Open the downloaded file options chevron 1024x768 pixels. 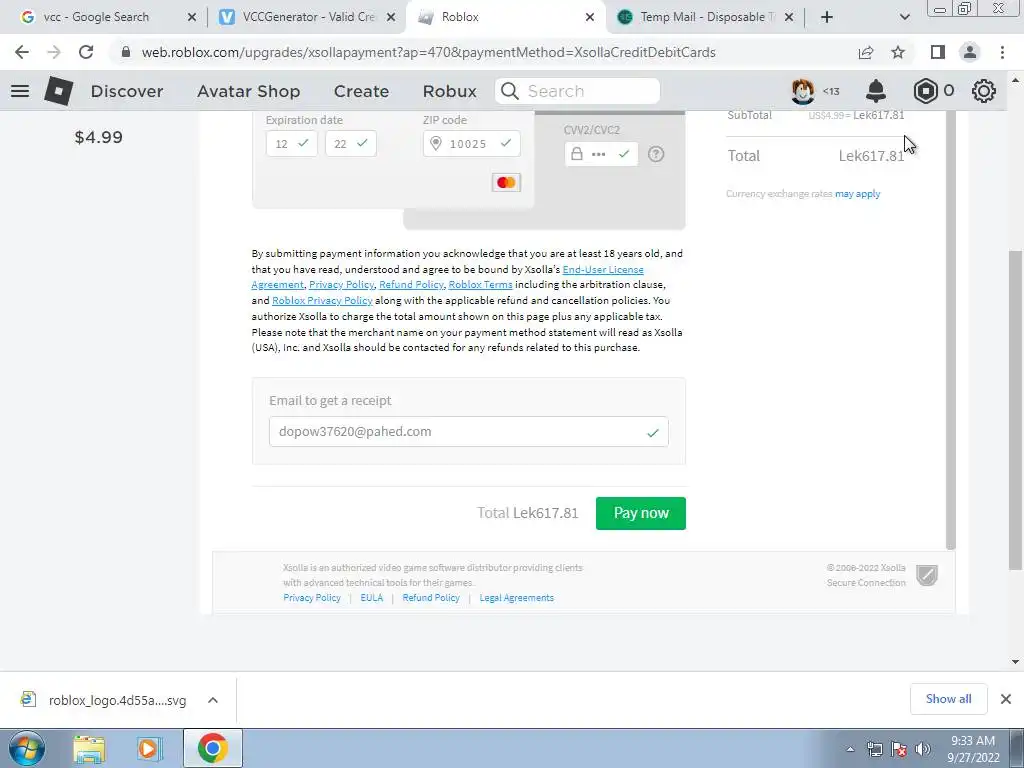213,700
